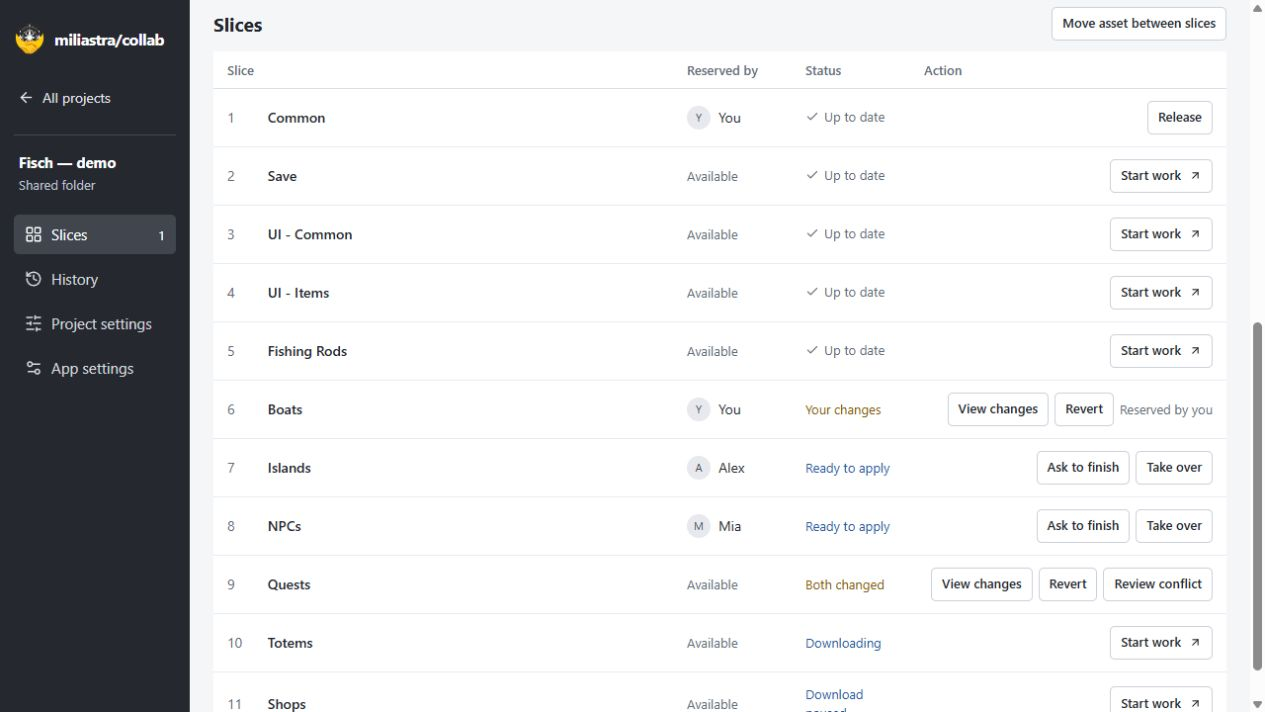Start work on UI - Common slice
1265x712 pixels.
(1161, 234)
